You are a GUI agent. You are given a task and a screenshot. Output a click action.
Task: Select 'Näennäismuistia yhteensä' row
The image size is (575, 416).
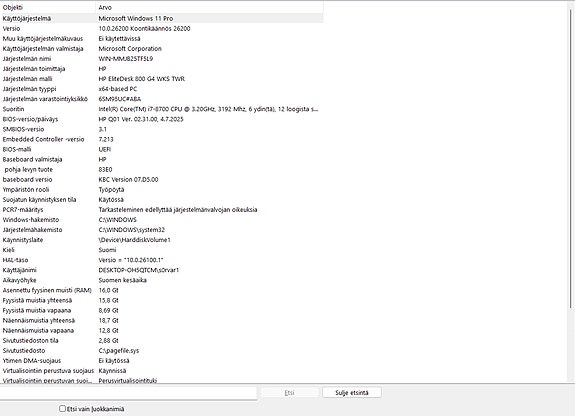click(x=39, y=320)
